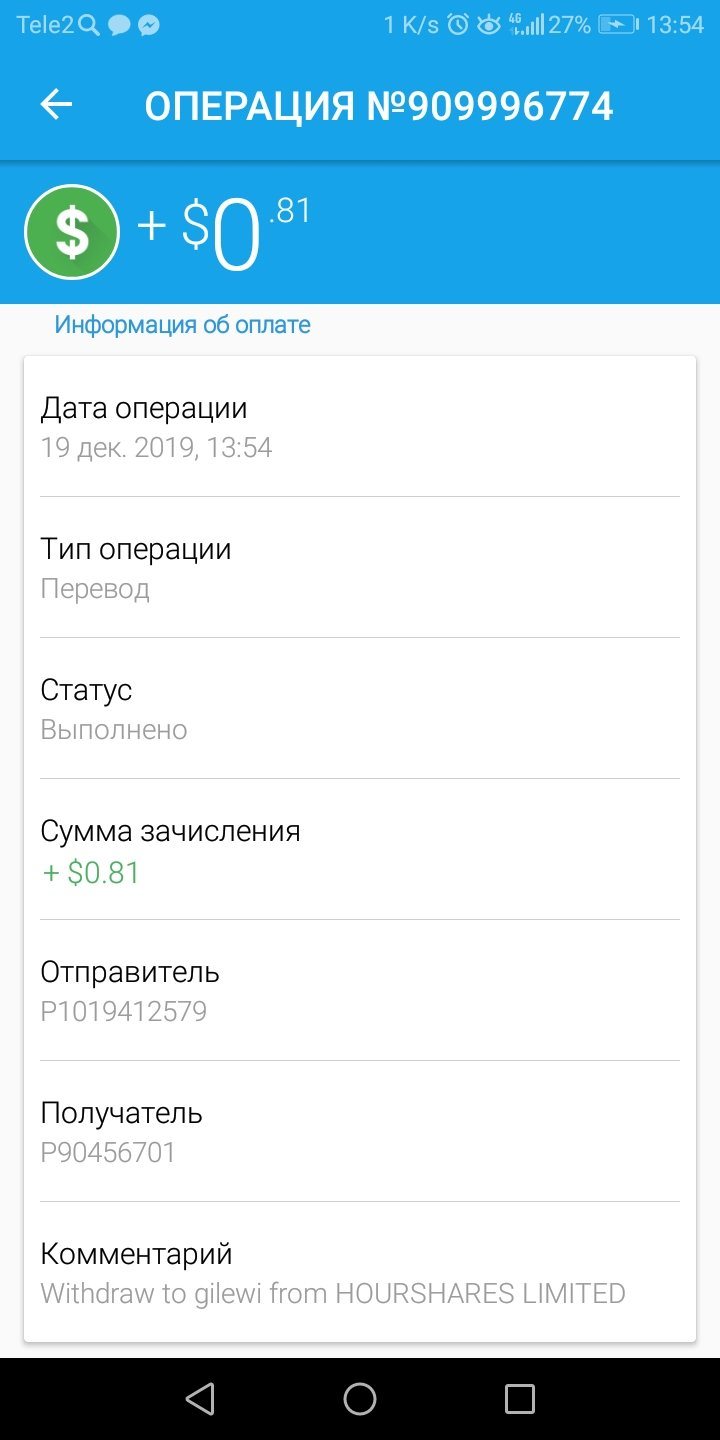720x1440 pixels.
Task: Tap Android recent apps square
Action: coord(519,1398)
